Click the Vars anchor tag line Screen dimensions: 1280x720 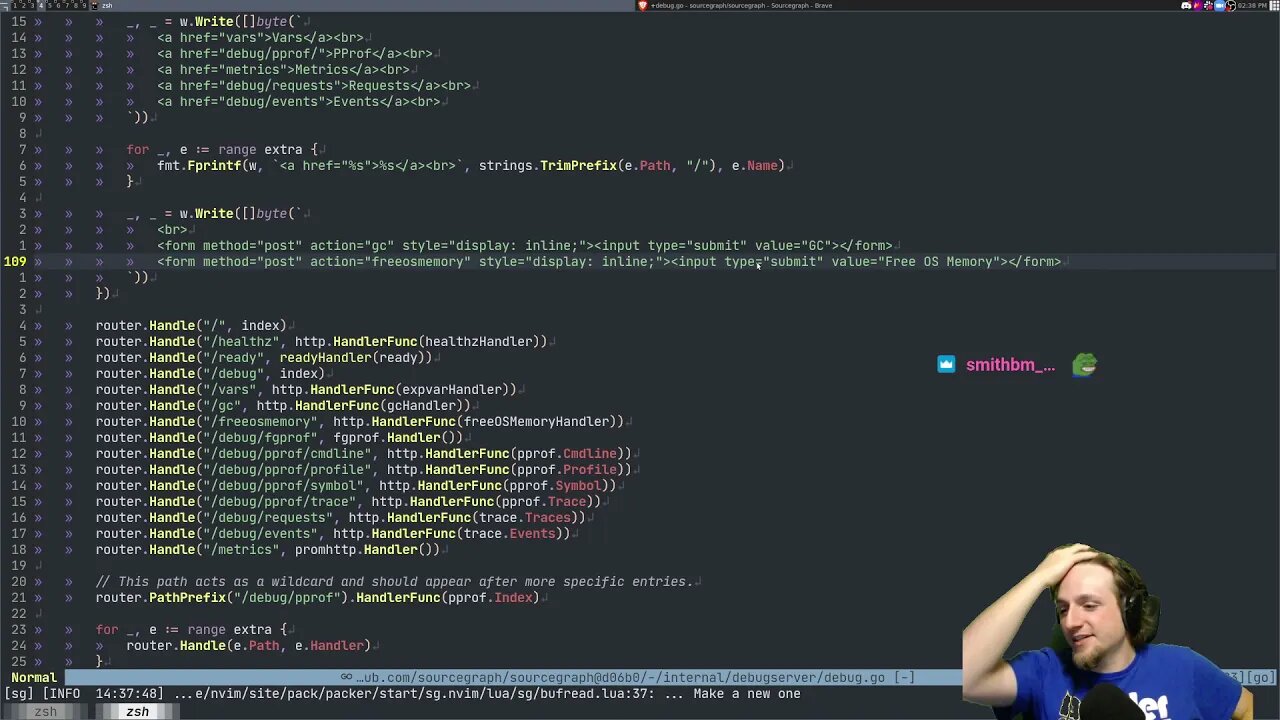[260, 37]
